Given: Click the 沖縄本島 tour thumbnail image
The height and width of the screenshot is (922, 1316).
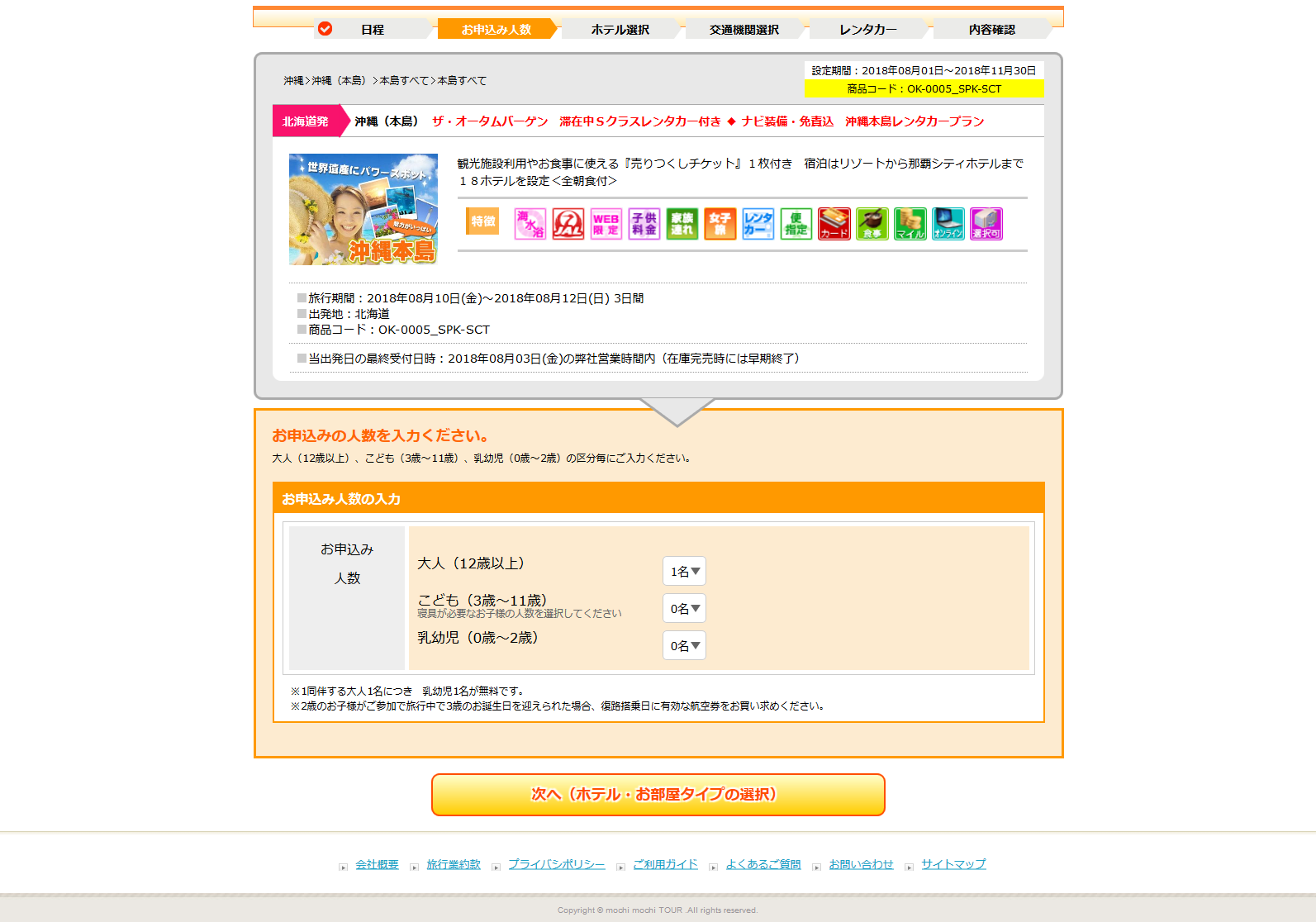Looking at the screenshot, I should click(363, 209).
